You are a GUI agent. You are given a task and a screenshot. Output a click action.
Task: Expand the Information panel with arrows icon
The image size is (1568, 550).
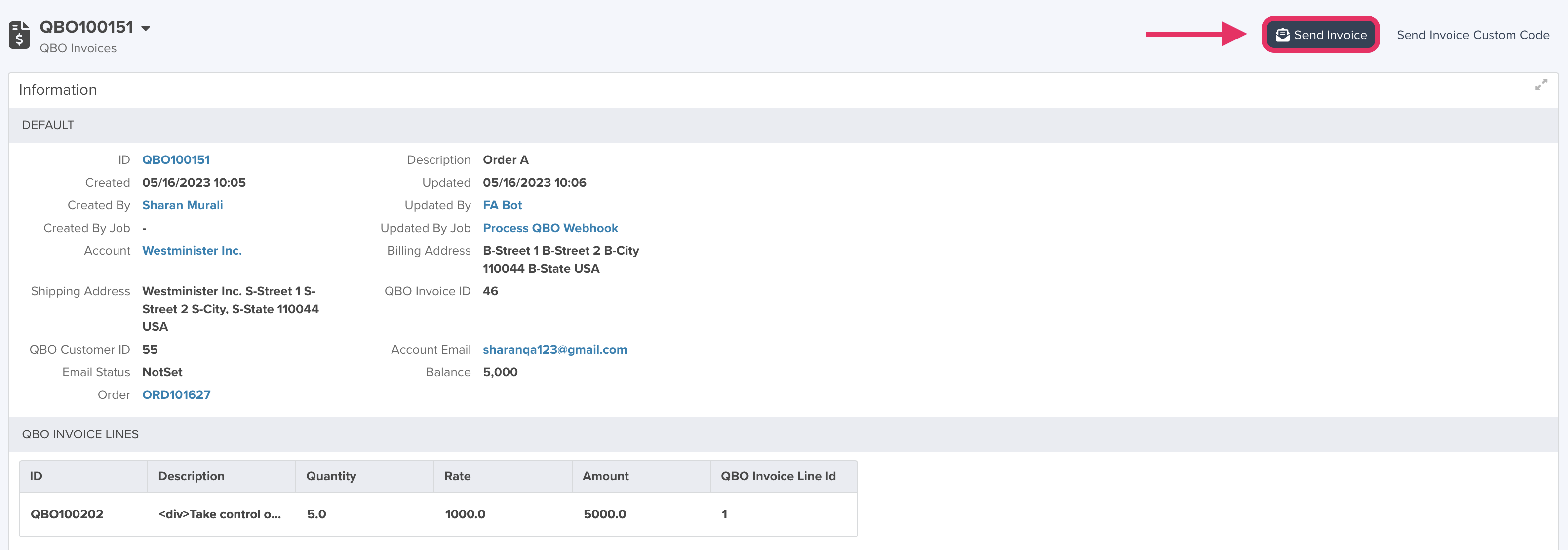point(1541,85)
